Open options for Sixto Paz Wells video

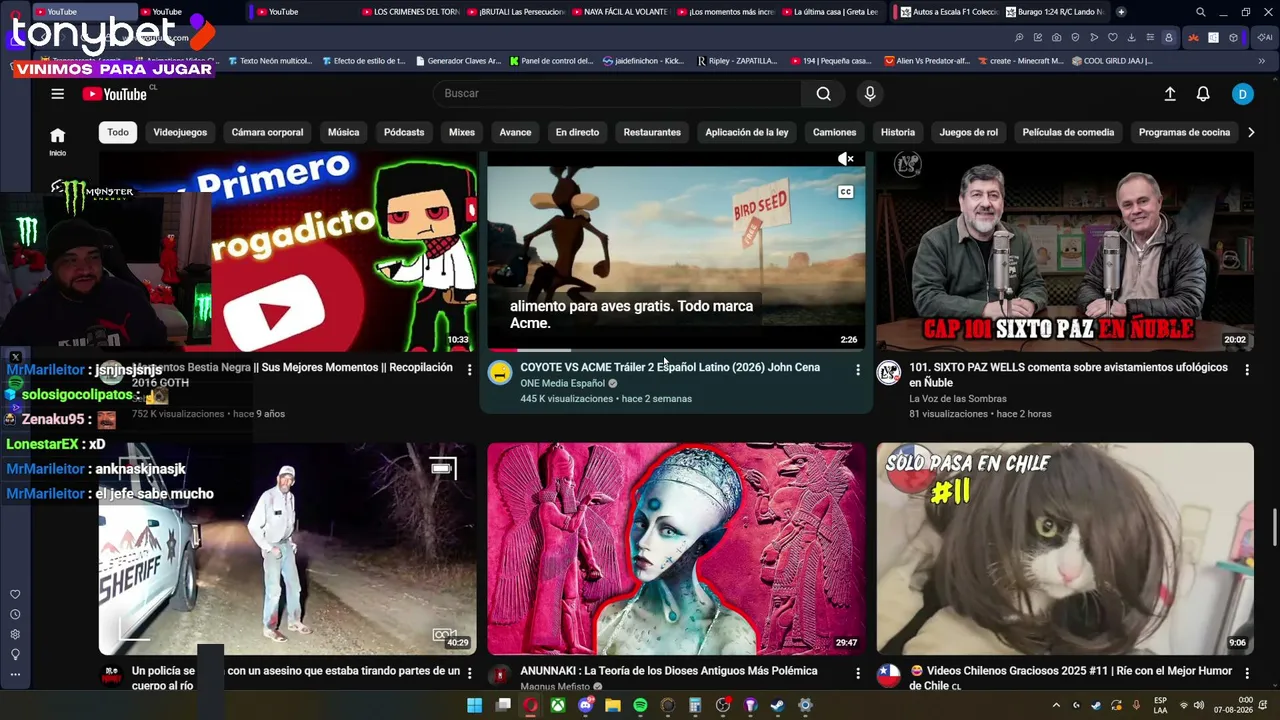pos(1247,370)
